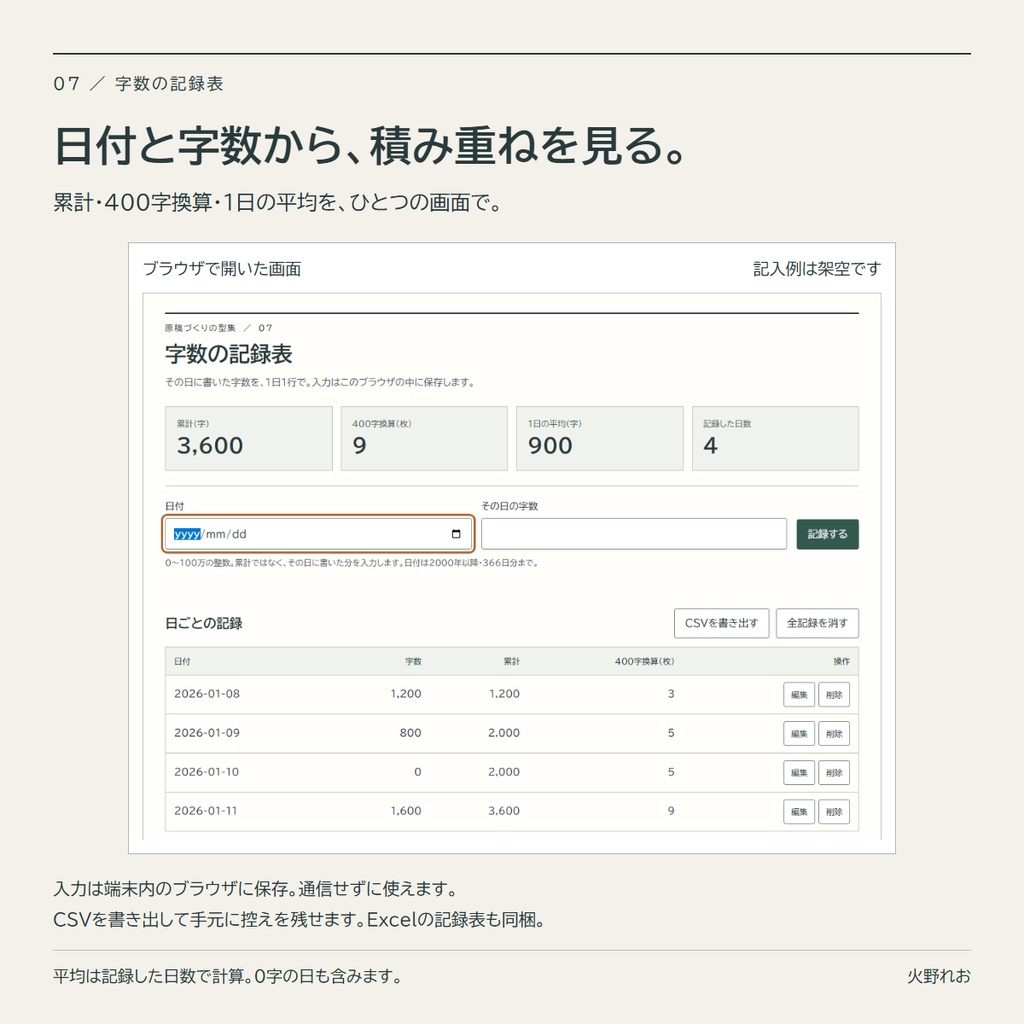Select the 記録した日数 4 summary card
The width and height of the screenshot is (1024, 1024).
pyautogui.click(x=775, y=438)
